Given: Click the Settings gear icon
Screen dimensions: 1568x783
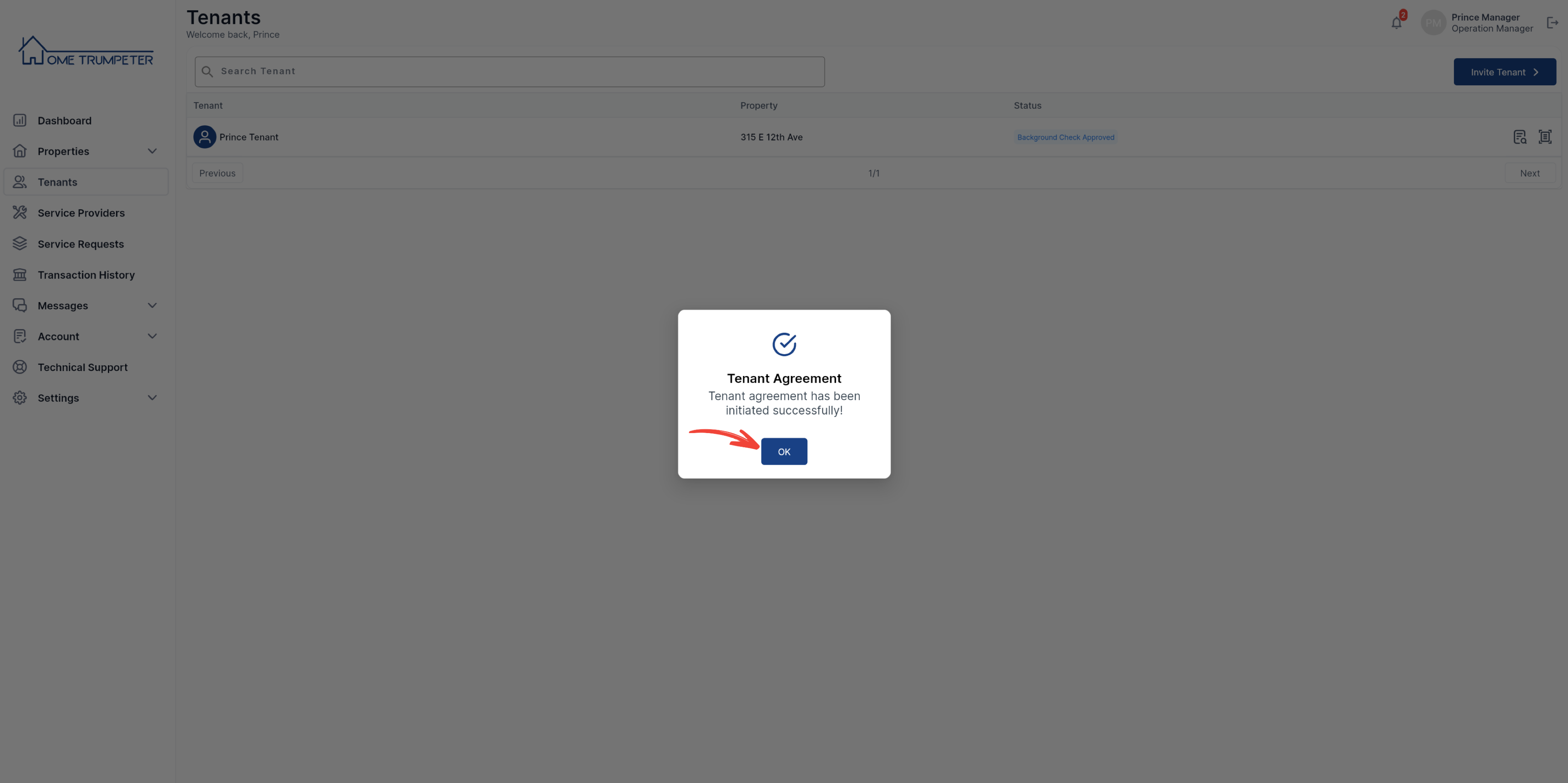Looking at the screenshot, I should pos(20,398).
